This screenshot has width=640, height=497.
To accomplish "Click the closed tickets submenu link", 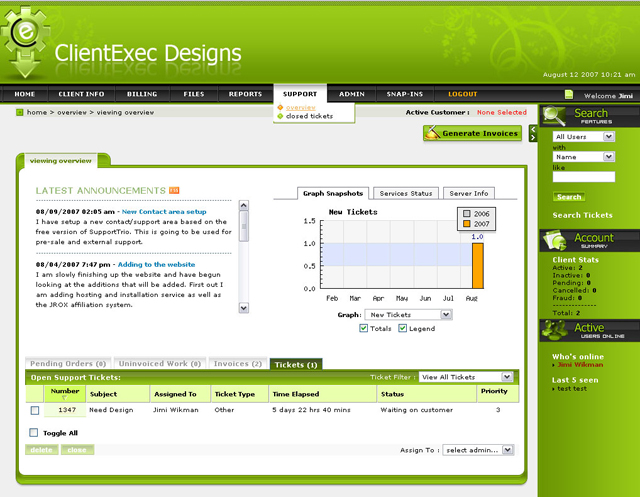I will coord(309,116).
